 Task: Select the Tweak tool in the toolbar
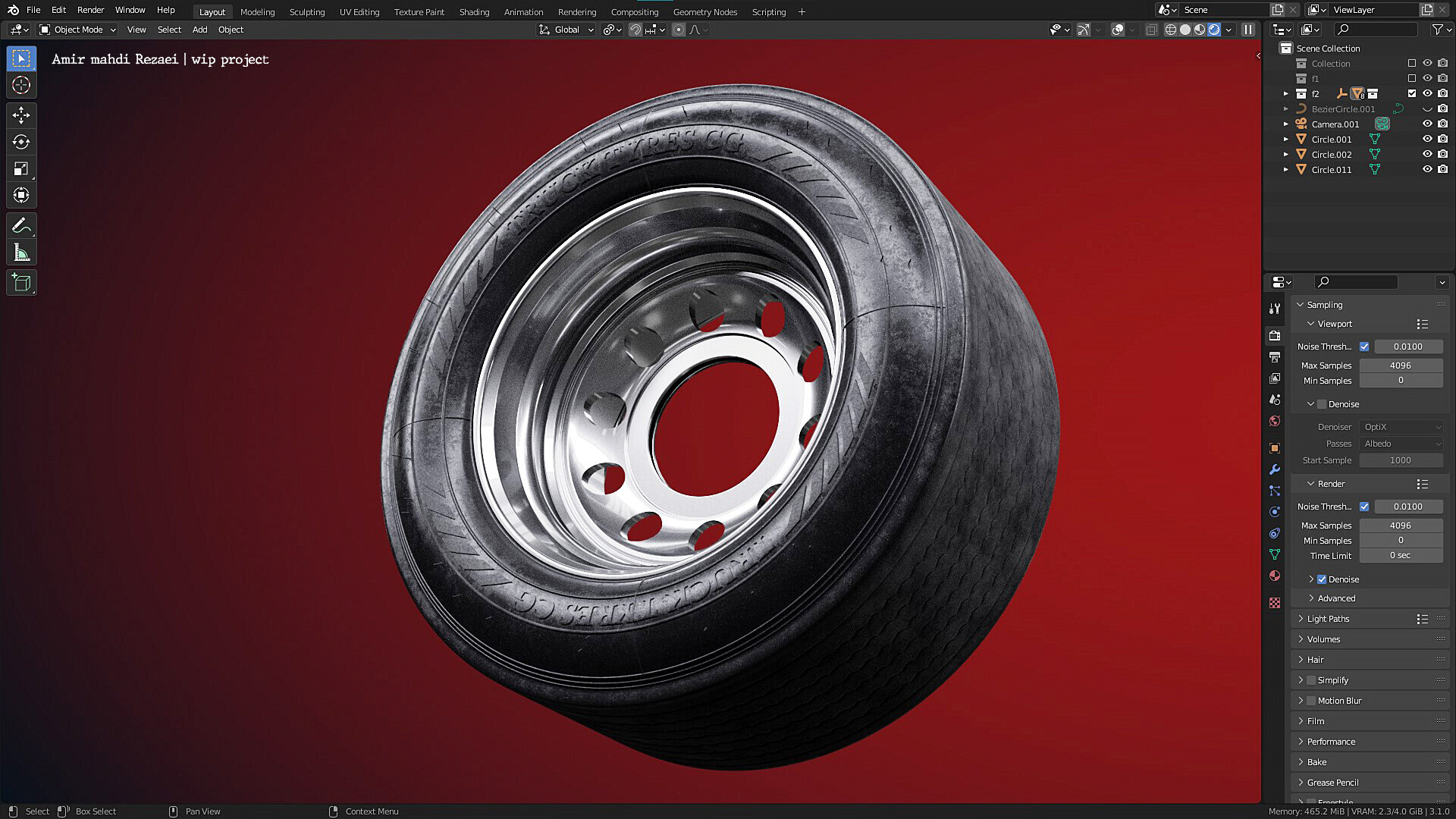[x=21, y=58]
